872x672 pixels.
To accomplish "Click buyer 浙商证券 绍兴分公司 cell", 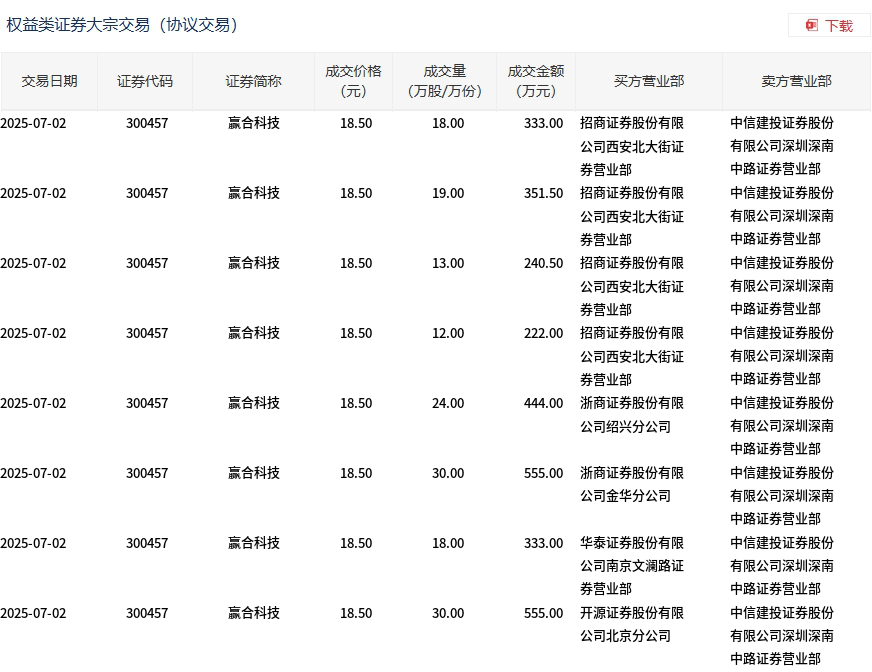I will coord(632,415).
